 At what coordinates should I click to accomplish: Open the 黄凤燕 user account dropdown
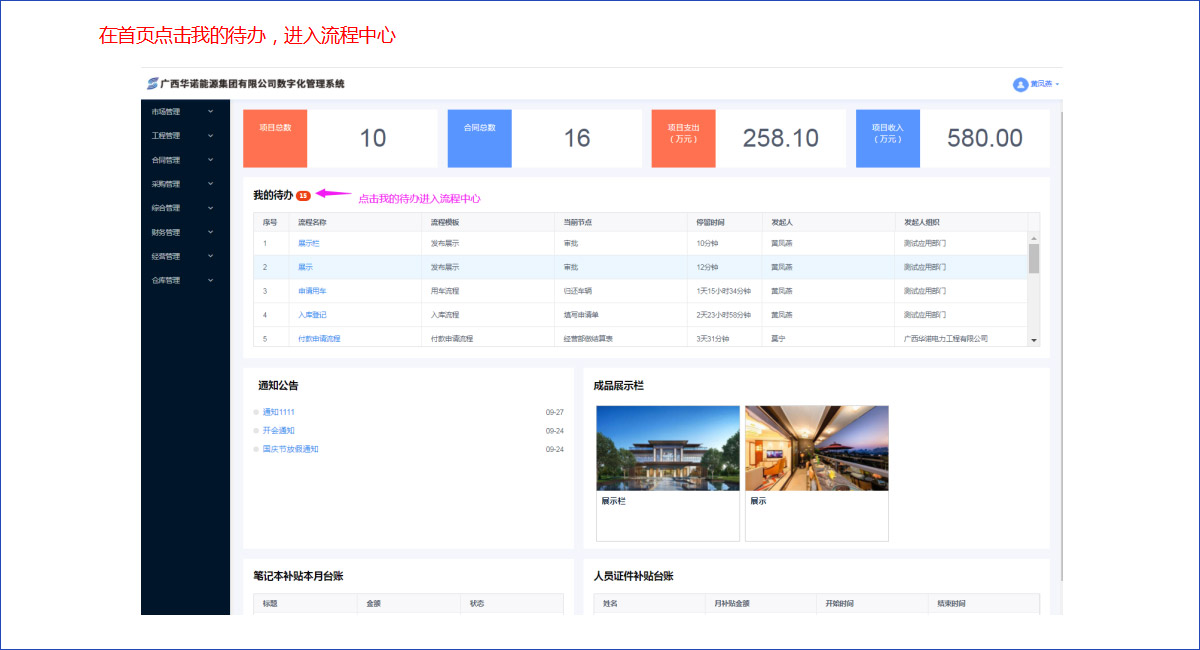[1036, 84]
